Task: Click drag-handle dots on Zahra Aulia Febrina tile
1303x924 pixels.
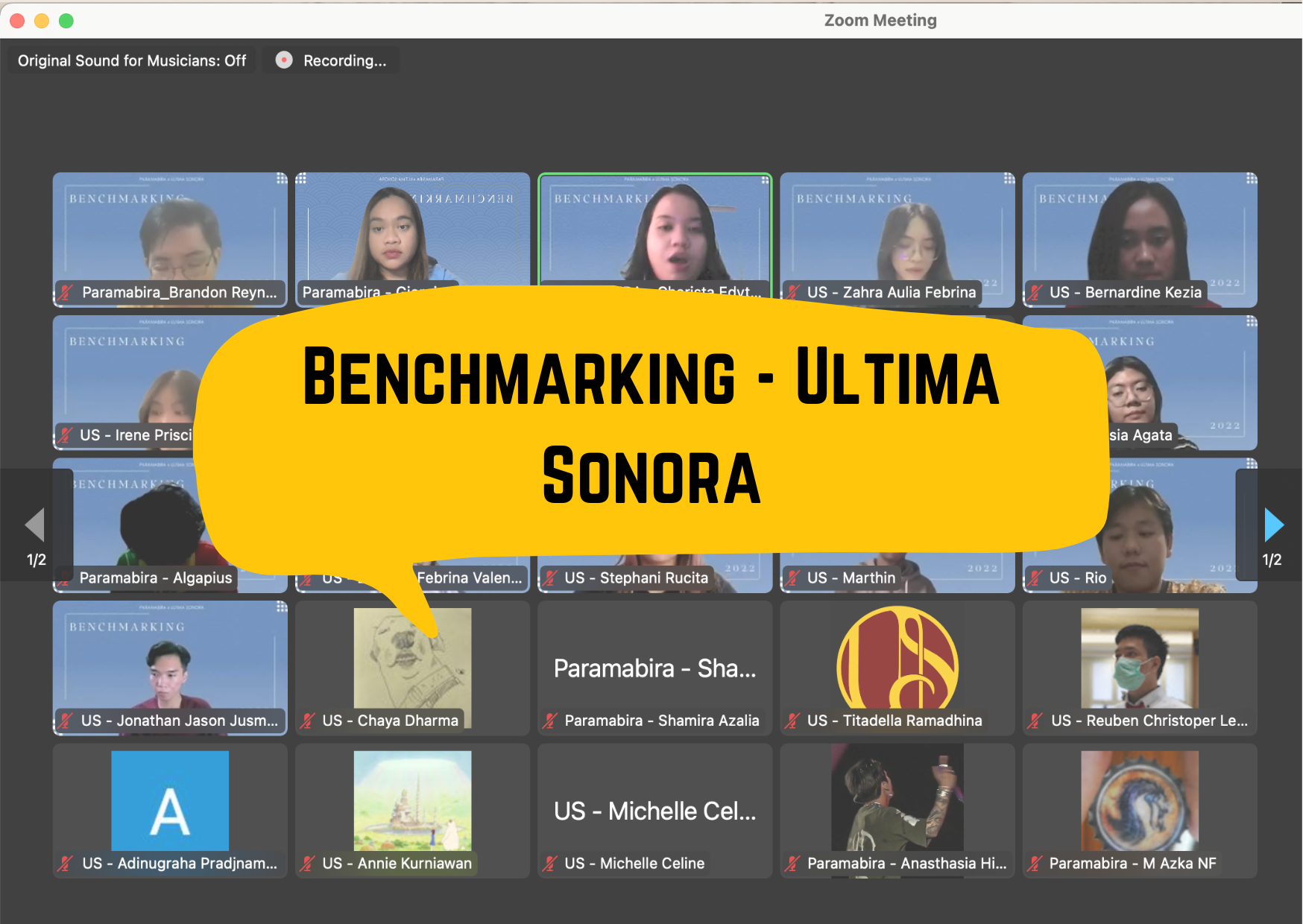Action: [x=1009, y=179]
